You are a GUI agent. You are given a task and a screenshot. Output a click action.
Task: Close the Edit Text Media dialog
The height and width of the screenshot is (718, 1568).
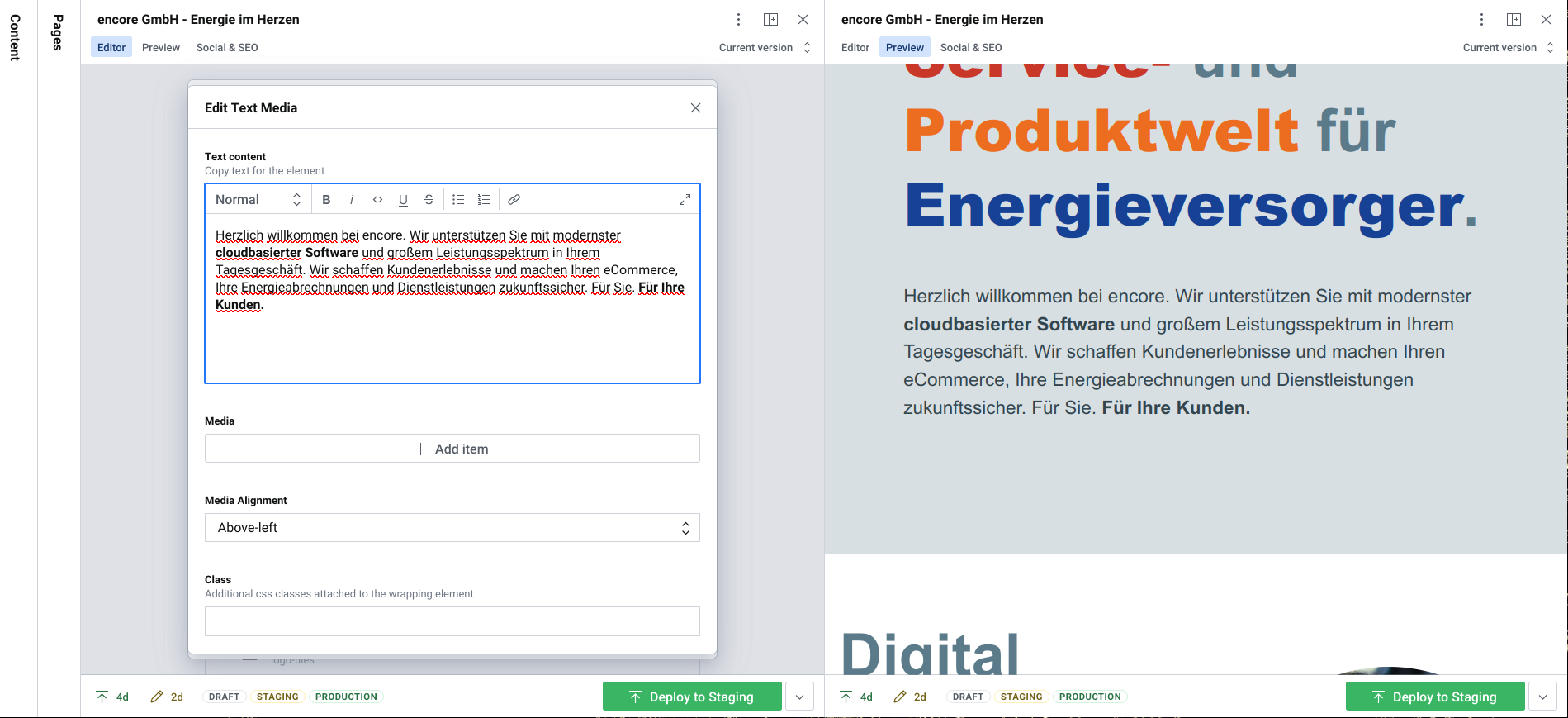(x=695, y=107)
